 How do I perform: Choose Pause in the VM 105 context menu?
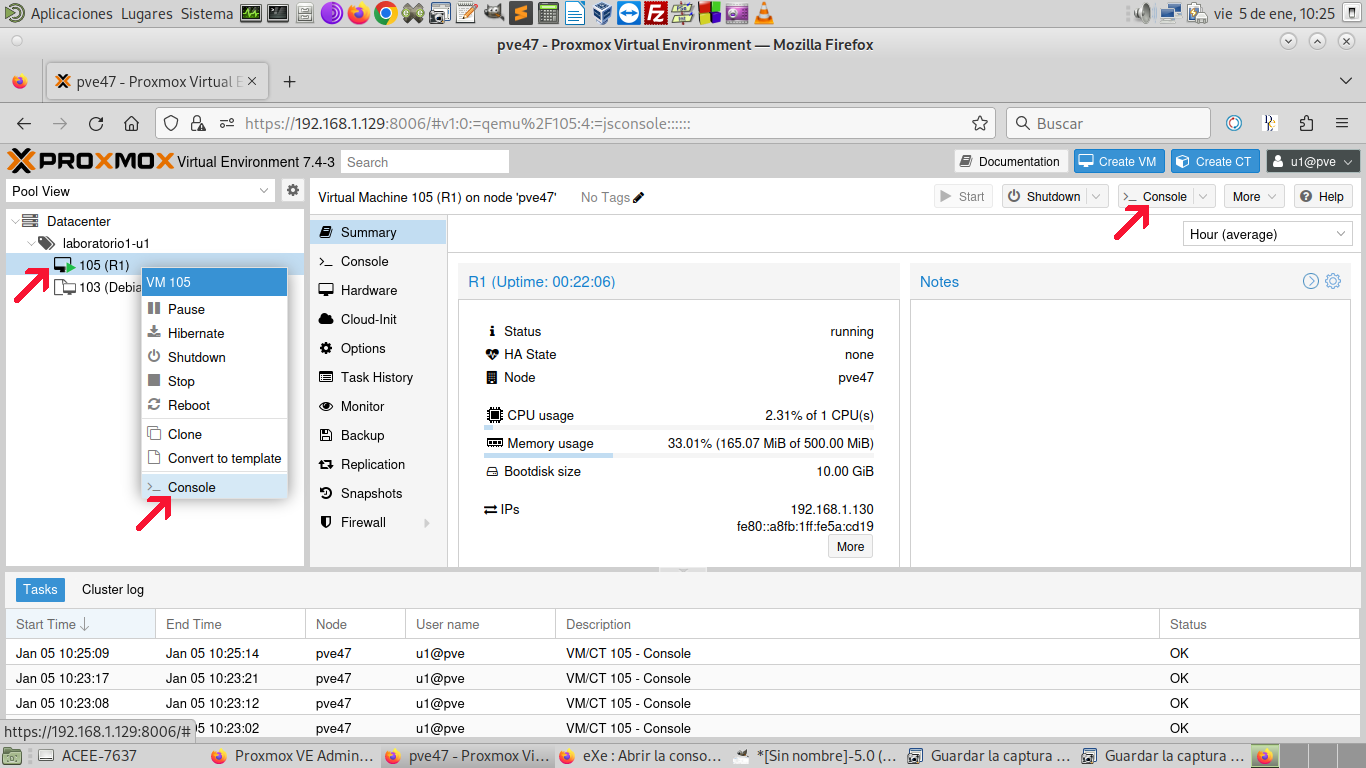tap(214, 309)
